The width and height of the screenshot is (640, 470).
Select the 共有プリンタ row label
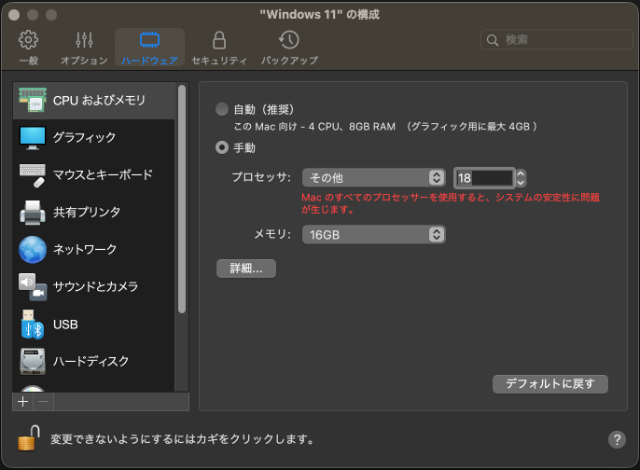tap(87, 212)
